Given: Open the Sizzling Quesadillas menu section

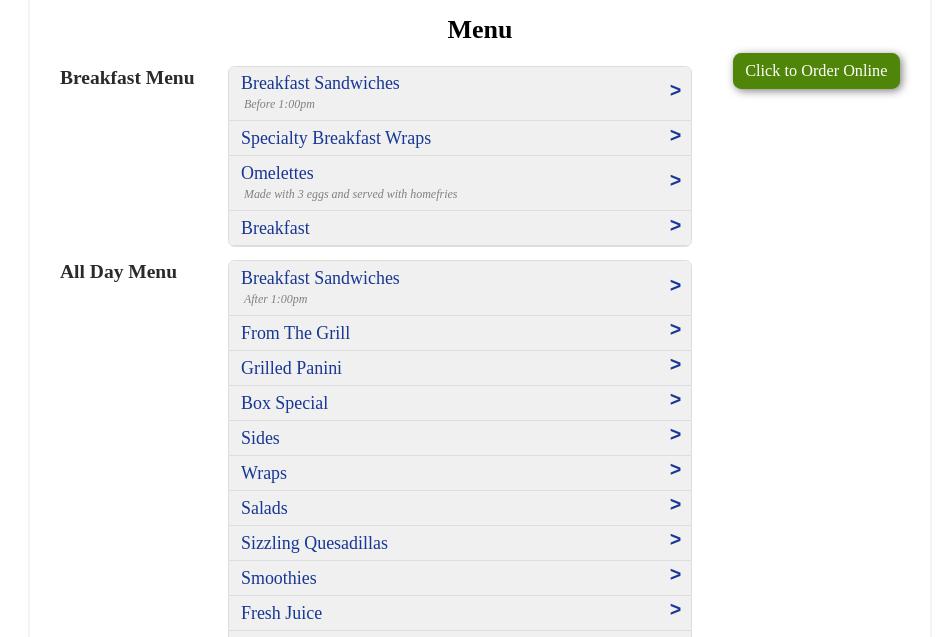Looking at the screenshot, I should click(x=314, y=543).
